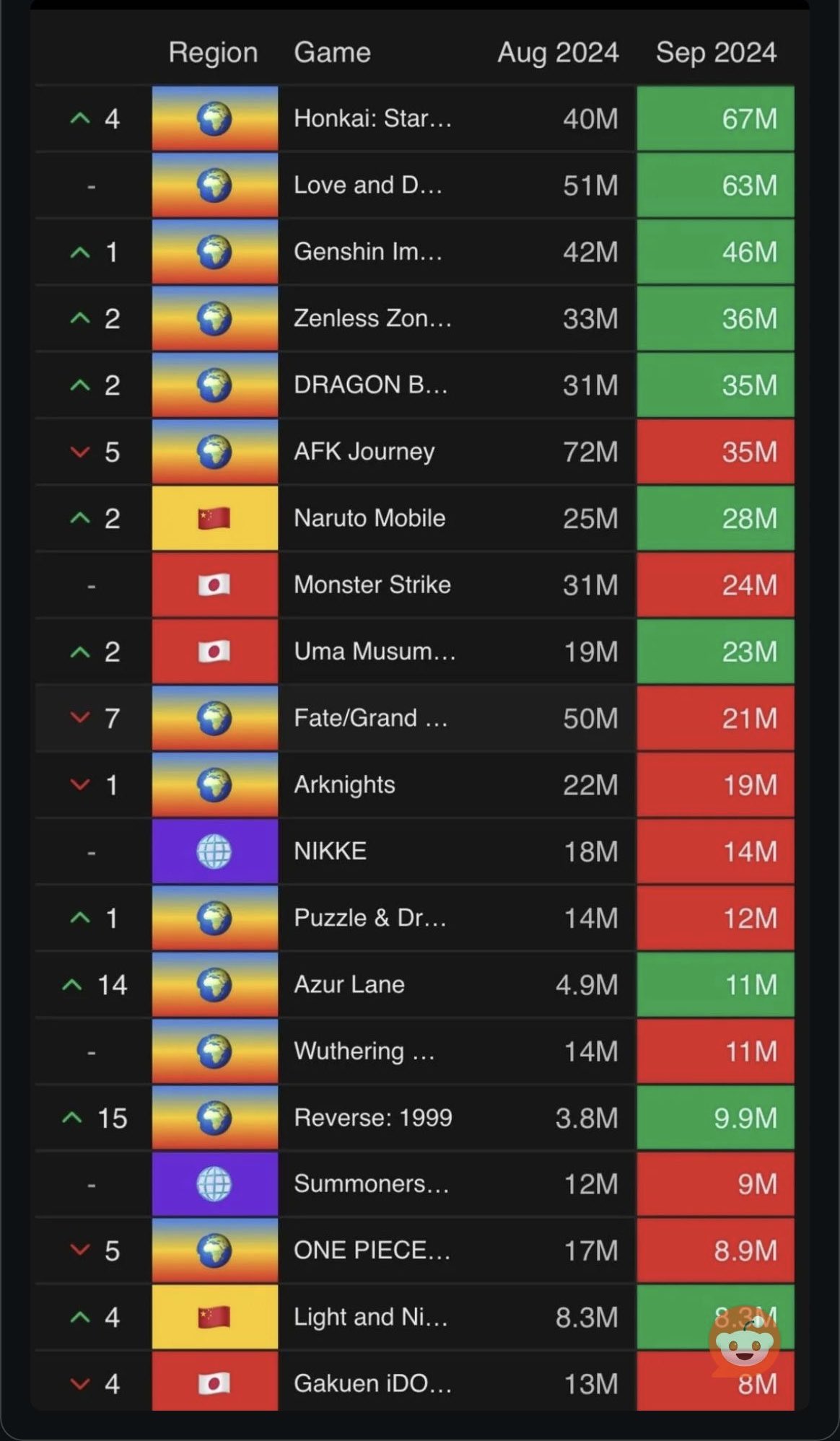Click the China flag beside Light and Ni…
Image resolution: width=840 pixels, height=1441 pixels.
214,1317
